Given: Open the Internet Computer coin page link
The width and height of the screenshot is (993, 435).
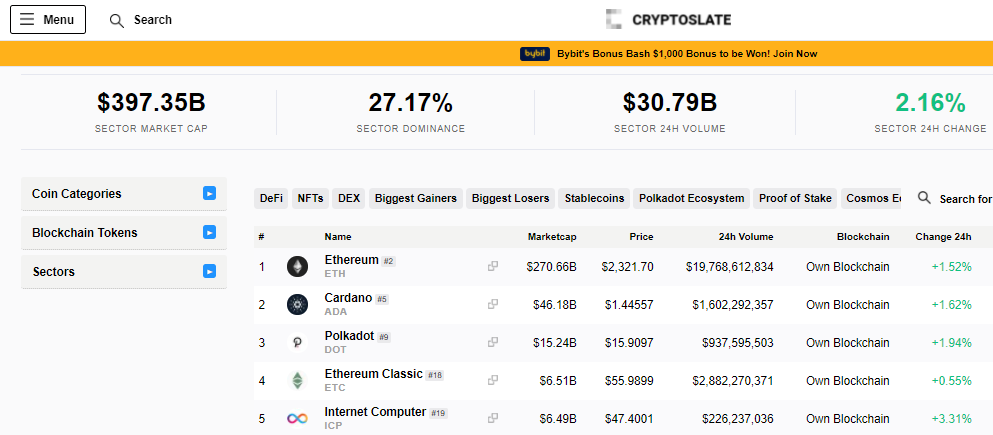Looking at the screenshot, I should pos(376,412).
